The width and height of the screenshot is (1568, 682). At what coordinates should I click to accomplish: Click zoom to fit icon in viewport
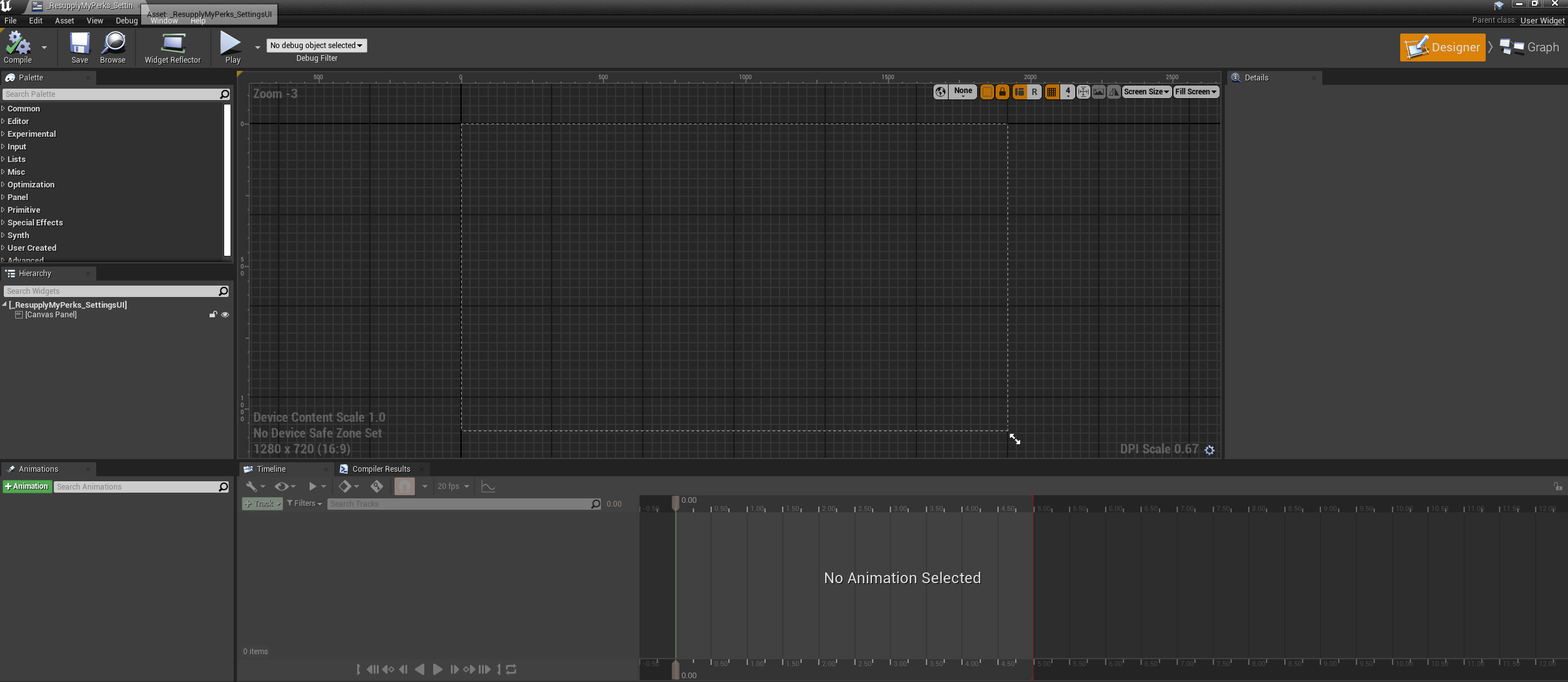(1084, 92)
